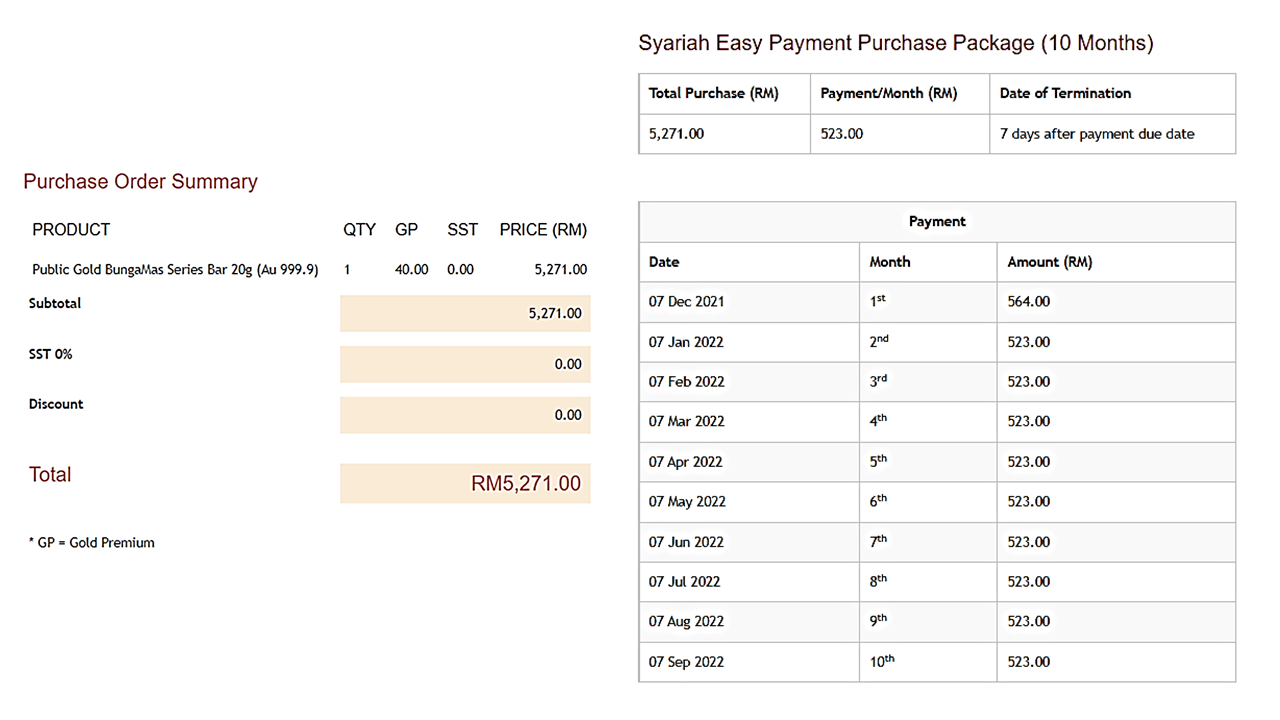Select the Discount amount field
Screen dimensions: 1280x720
(465, 415)
